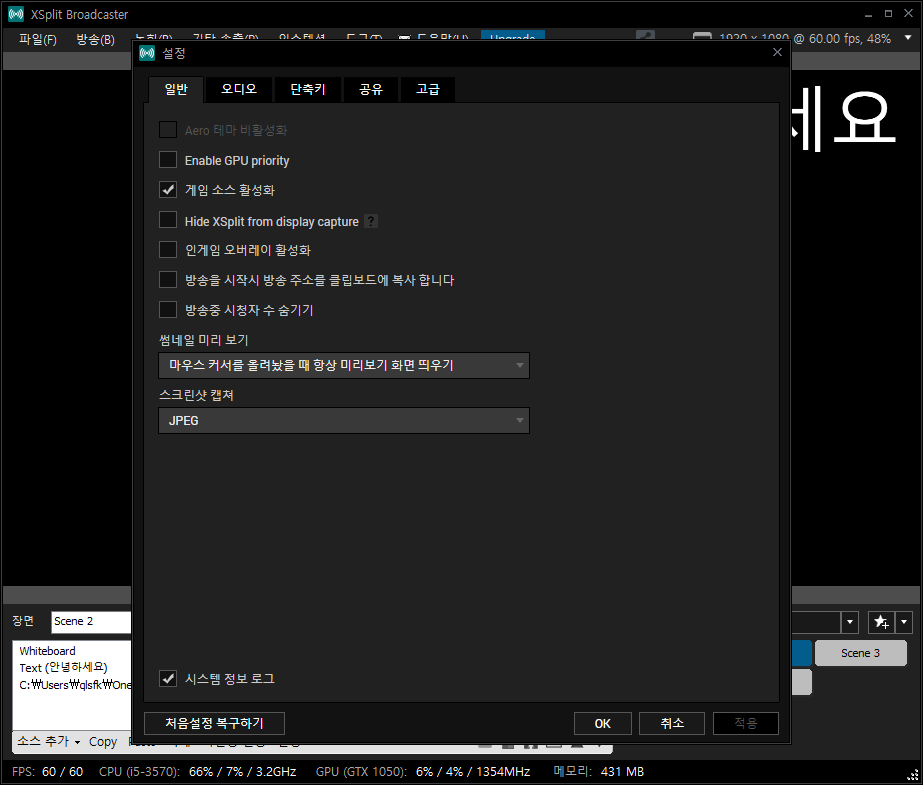Open the JPEG screenshot format dropdown
923x785 pixels.
(x=344, y=421)
